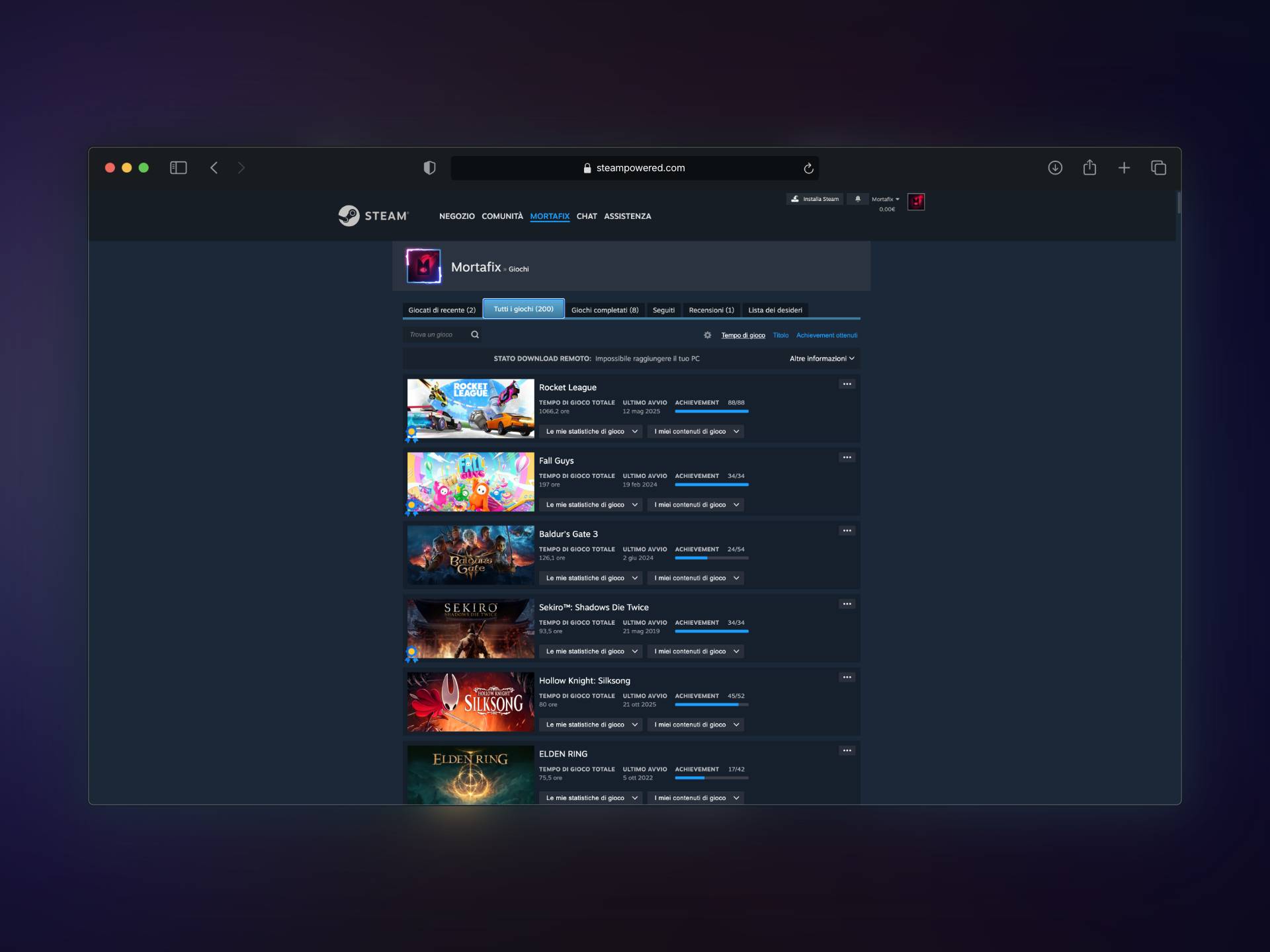Open the more options menu for Baldur's Gate 3
Viewport: 1270px width, 952px height.
pos(847,531)
